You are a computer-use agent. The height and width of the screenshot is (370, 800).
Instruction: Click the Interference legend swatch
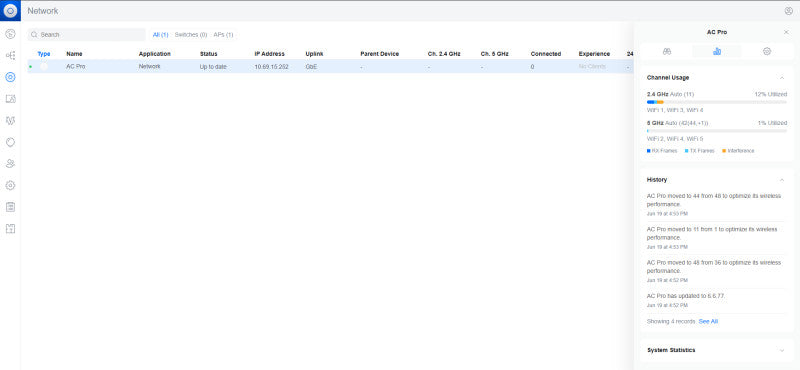pyautogui.click(x=724, y=151)
